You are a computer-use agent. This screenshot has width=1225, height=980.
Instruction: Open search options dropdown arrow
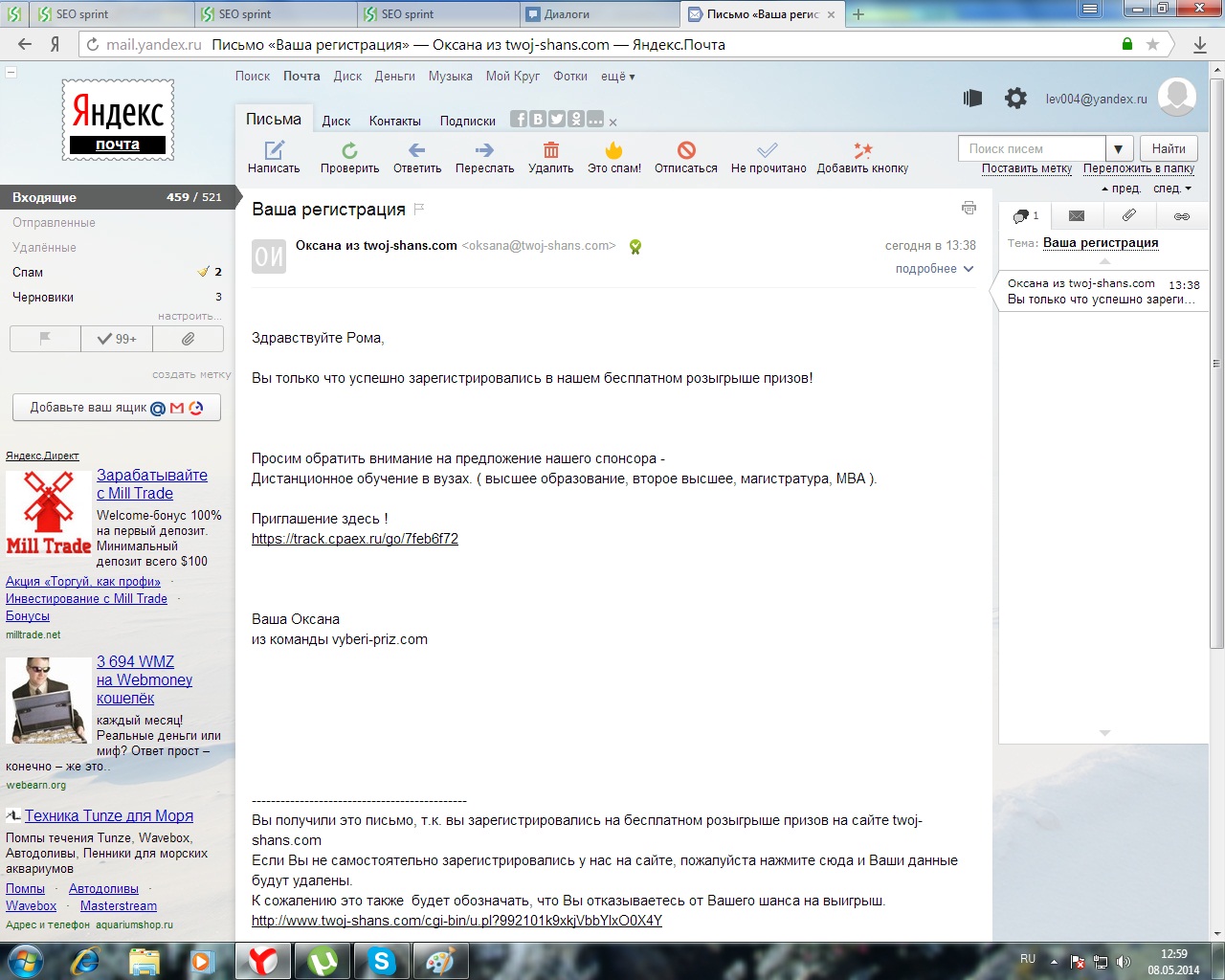(x=1119, y=148)
